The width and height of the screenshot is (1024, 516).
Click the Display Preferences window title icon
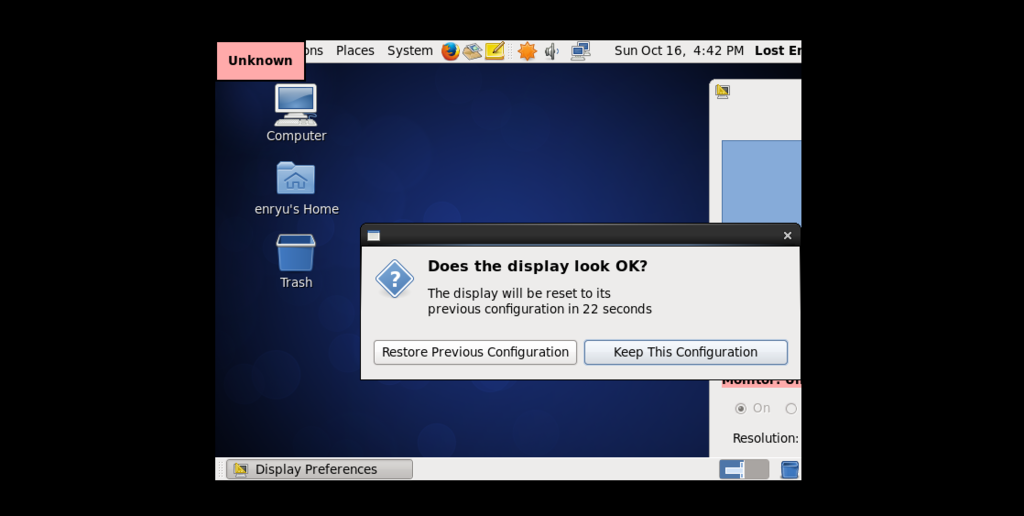722,91
